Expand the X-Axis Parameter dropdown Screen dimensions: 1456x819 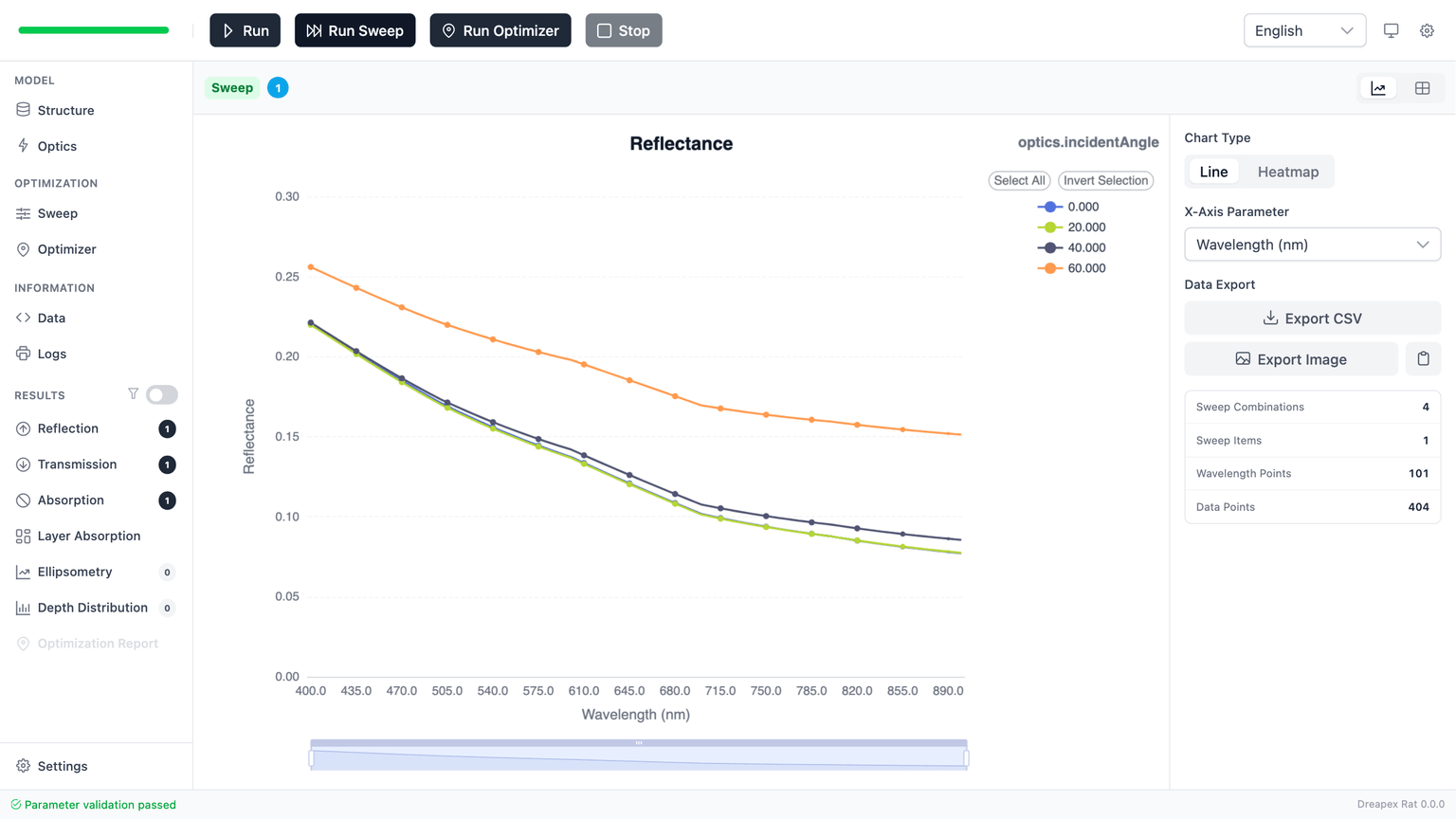pyautogui.click(x=1312, y=245)
